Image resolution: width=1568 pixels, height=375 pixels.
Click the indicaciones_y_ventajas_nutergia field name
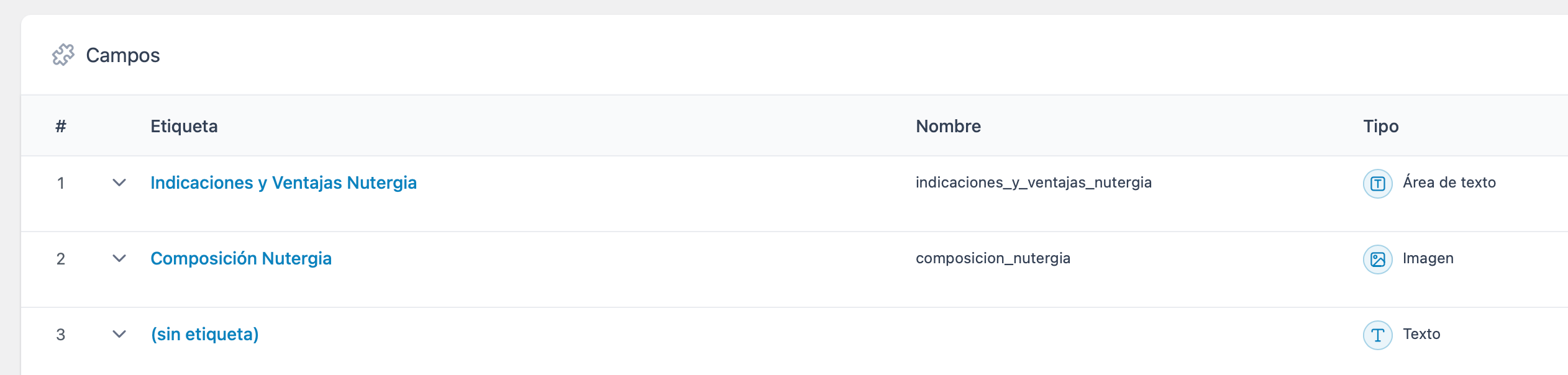[1033, 183]
